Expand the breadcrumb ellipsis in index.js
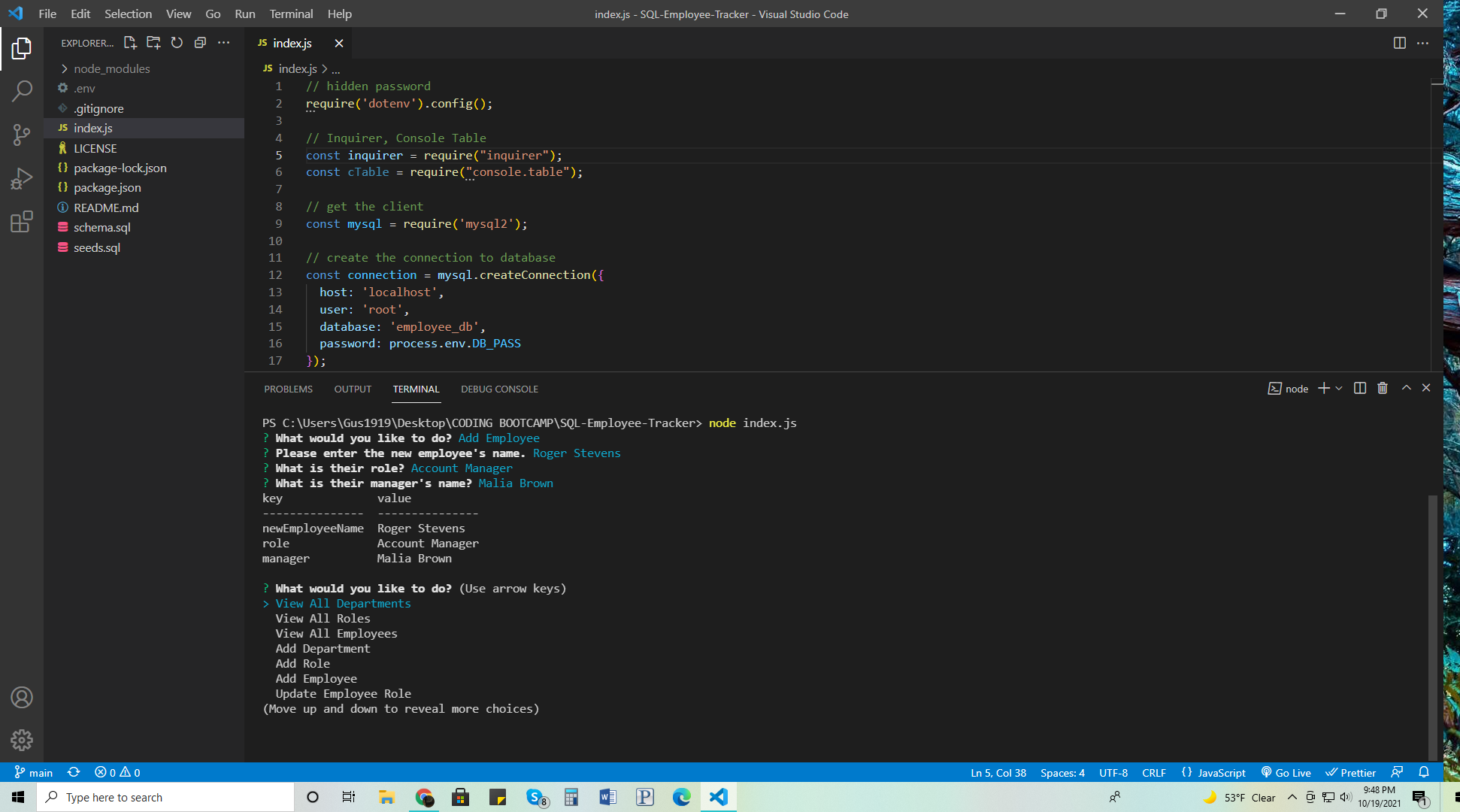The image size is (1460, 812). coord(336,68)
